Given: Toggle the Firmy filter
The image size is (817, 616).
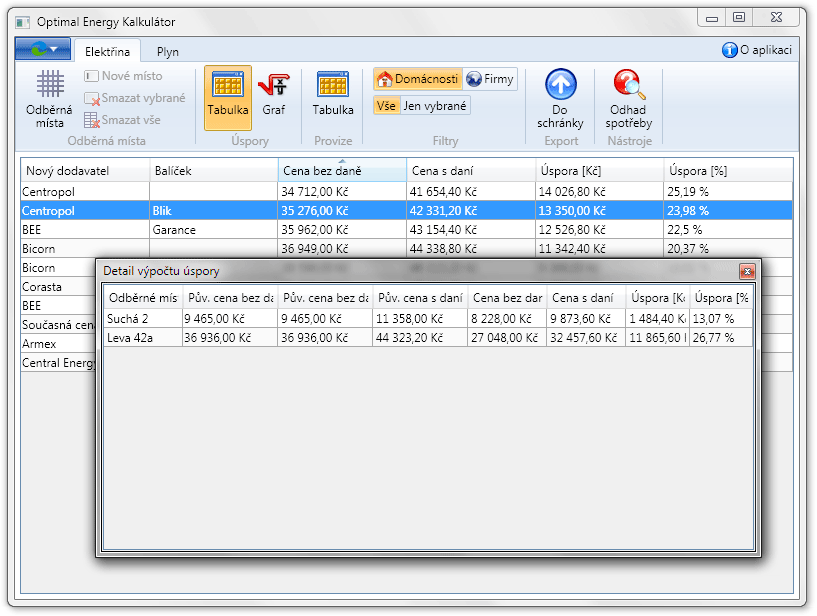Looking at the screenshot, I should click(490, 79).
